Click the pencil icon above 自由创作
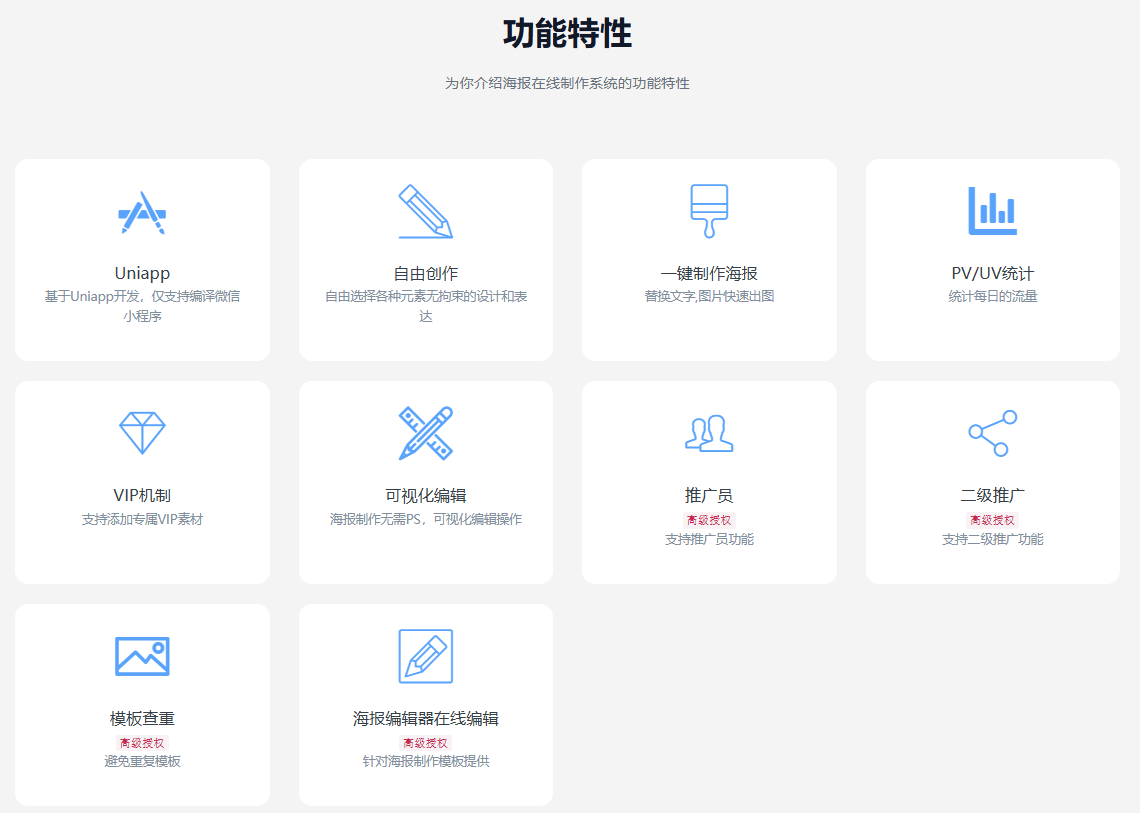Image resolution: width=1140 pixels, height=813 pixels. tap(426, 212)
